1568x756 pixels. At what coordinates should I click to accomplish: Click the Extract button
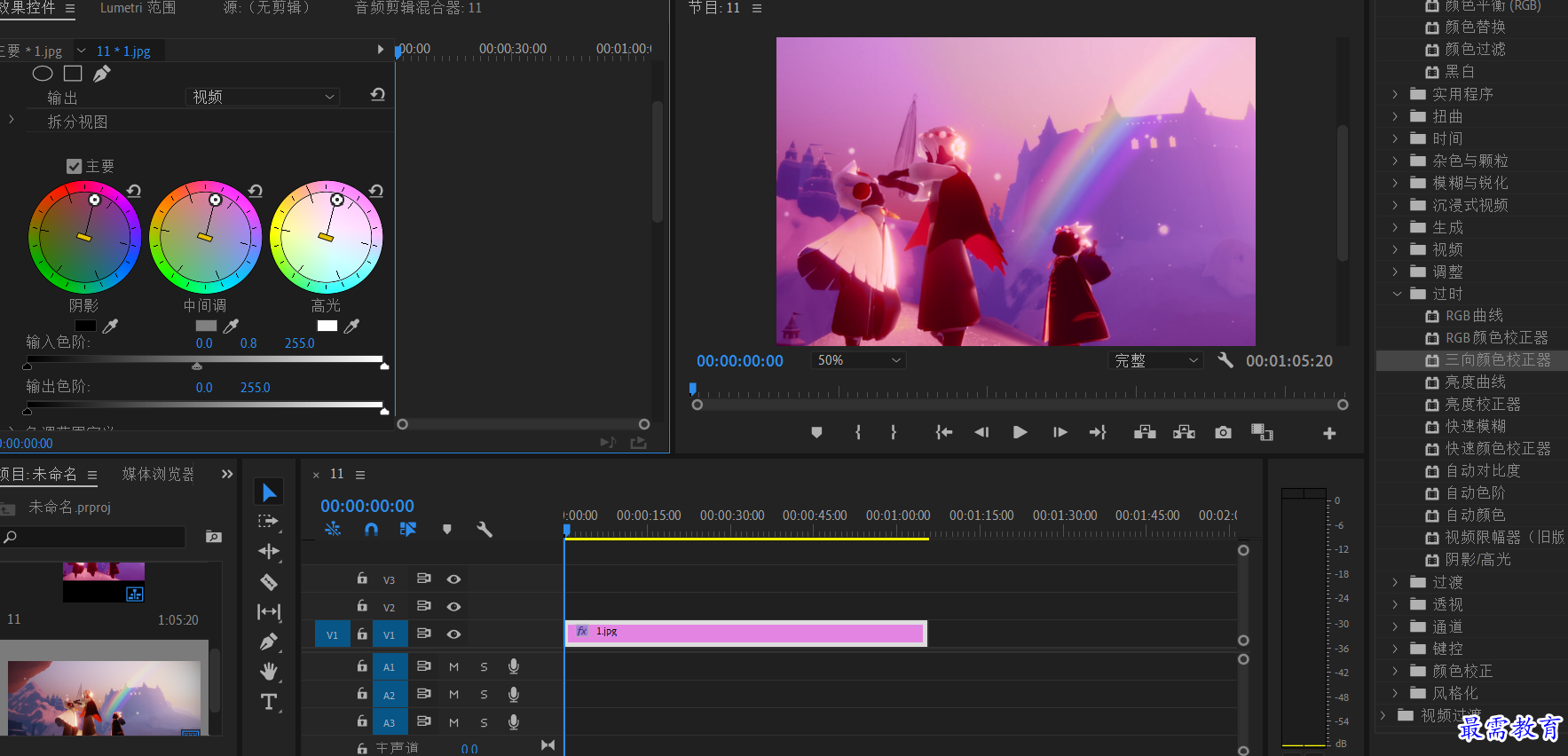point(1184,432)
